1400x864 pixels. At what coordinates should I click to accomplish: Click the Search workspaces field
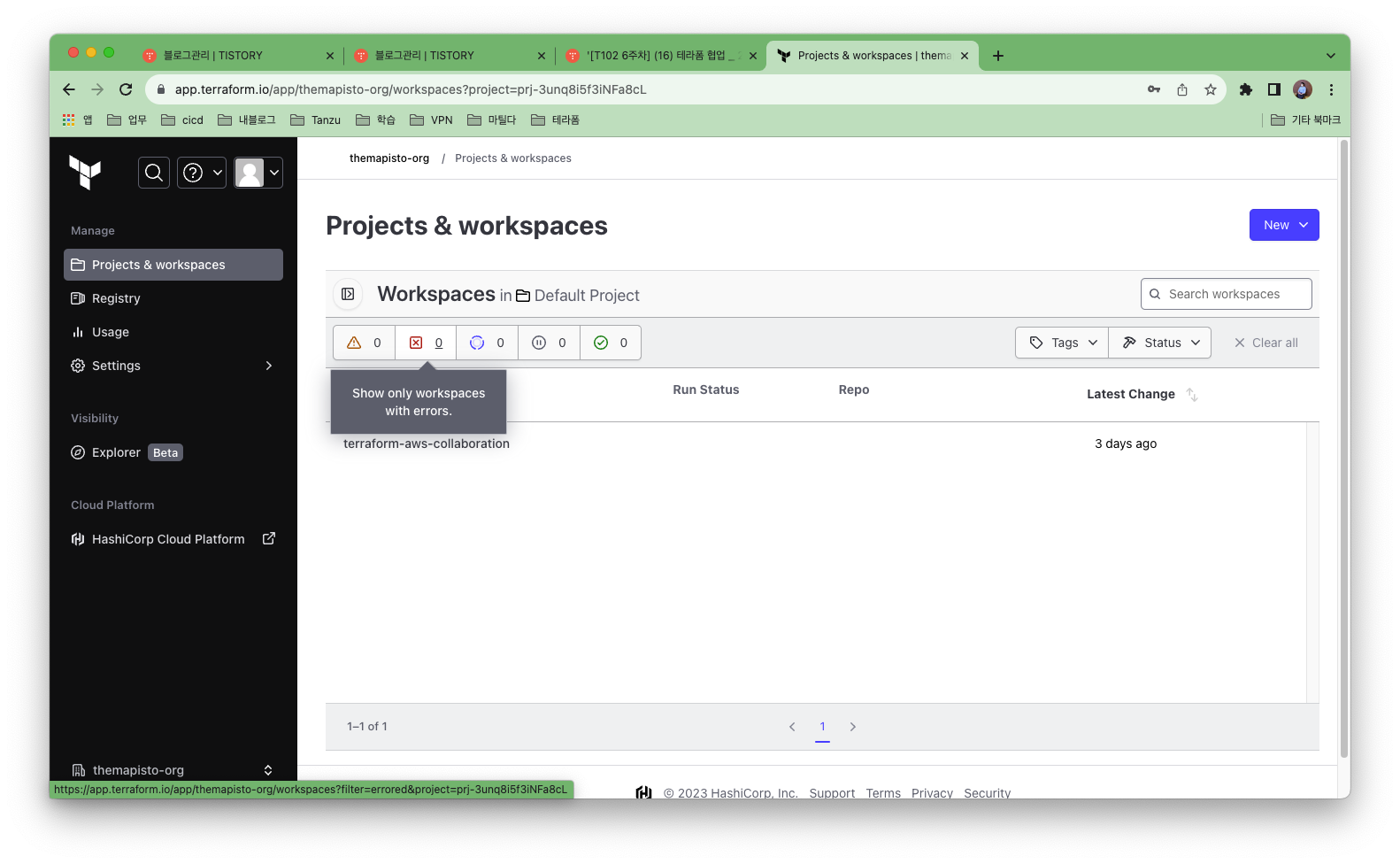[x=1227, y=294]
